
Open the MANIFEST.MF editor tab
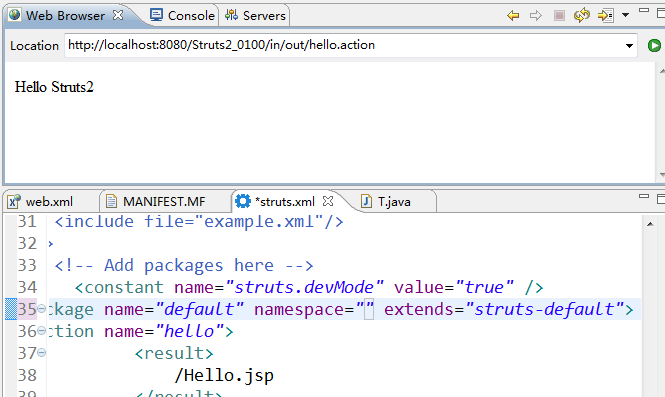(164, 201)
